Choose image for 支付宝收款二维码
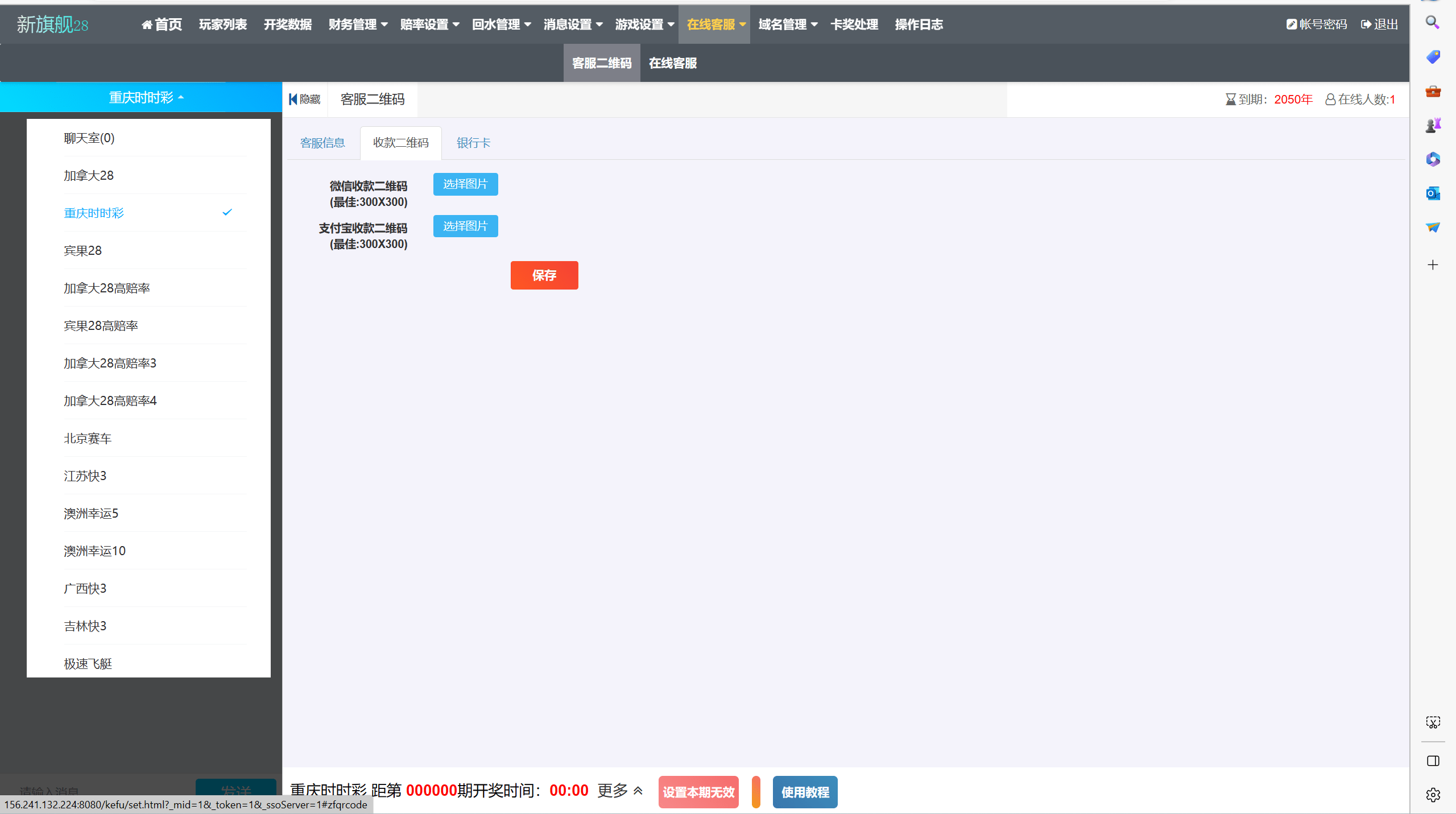 465,226
